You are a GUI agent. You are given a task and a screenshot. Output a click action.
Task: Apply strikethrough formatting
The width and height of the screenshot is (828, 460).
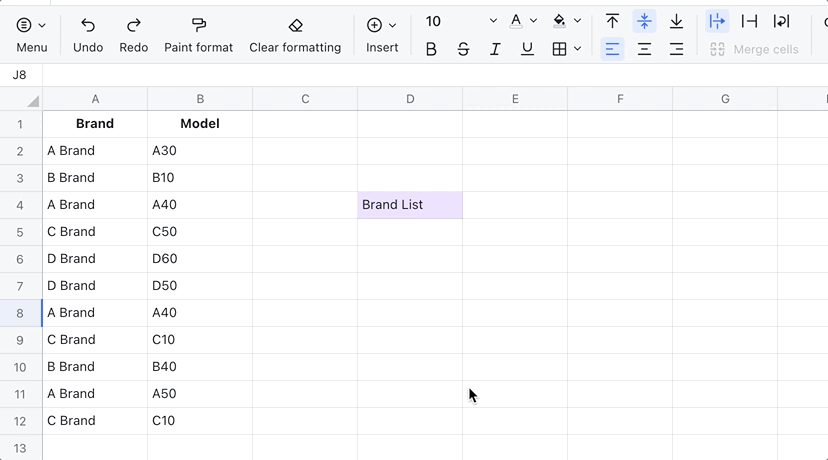[463, 49]
